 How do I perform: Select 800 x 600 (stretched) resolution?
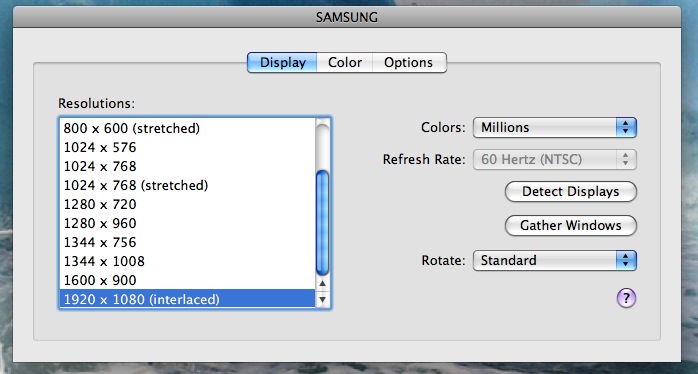pos(187,128)
